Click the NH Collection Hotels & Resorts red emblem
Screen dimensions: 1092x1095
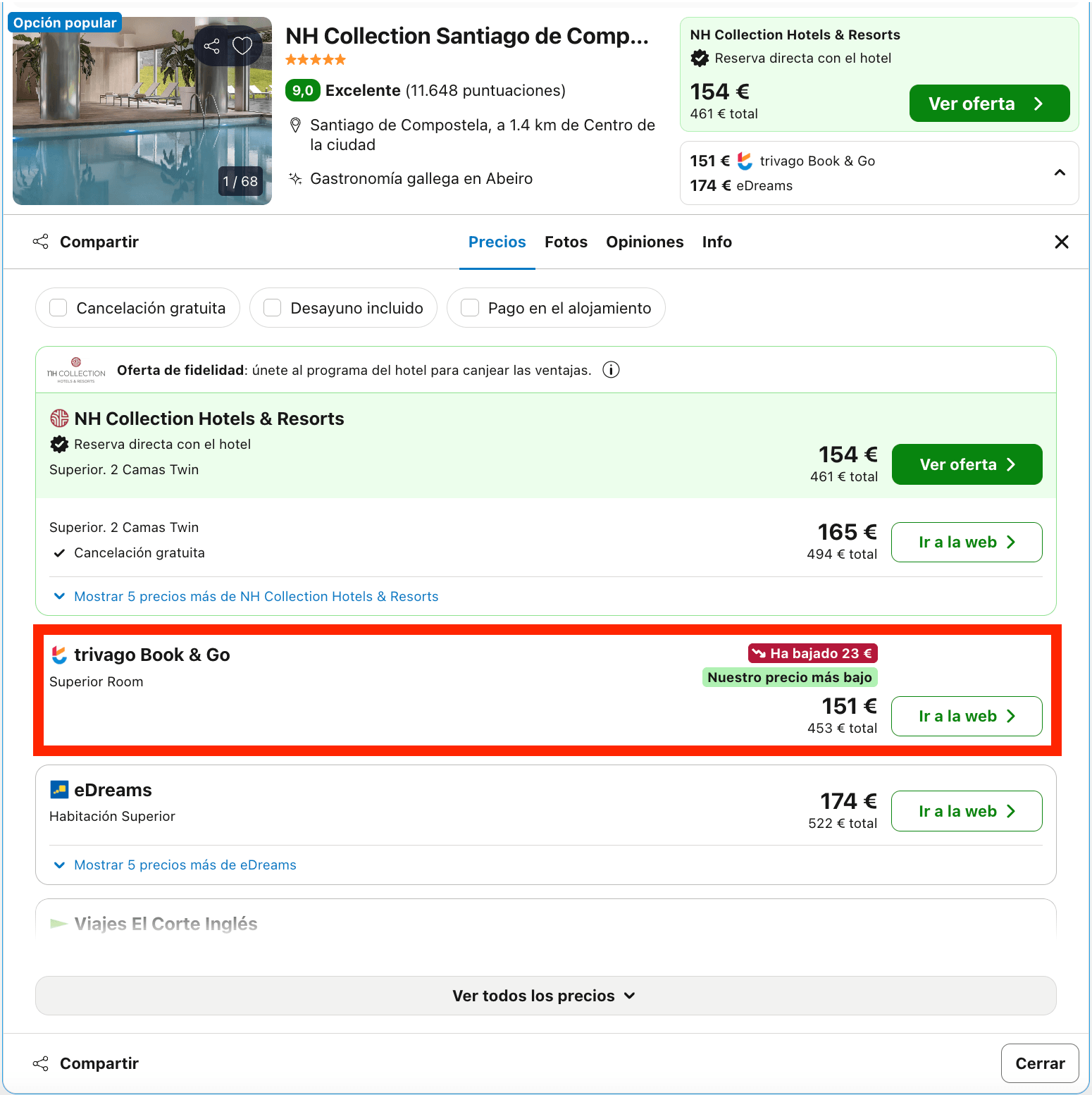(x=59, y=419)
